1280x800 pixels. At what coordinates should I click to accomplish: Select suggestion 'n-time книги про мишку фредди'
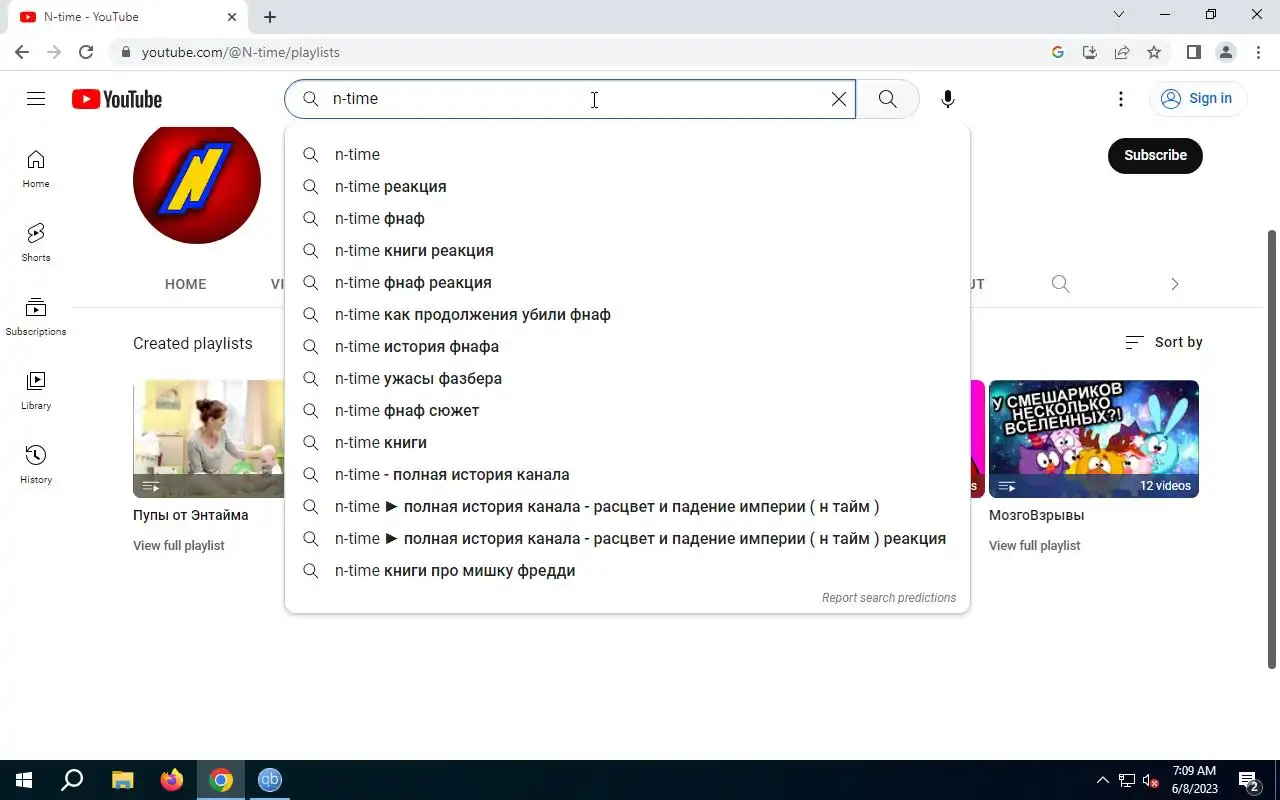pos(627,570)
